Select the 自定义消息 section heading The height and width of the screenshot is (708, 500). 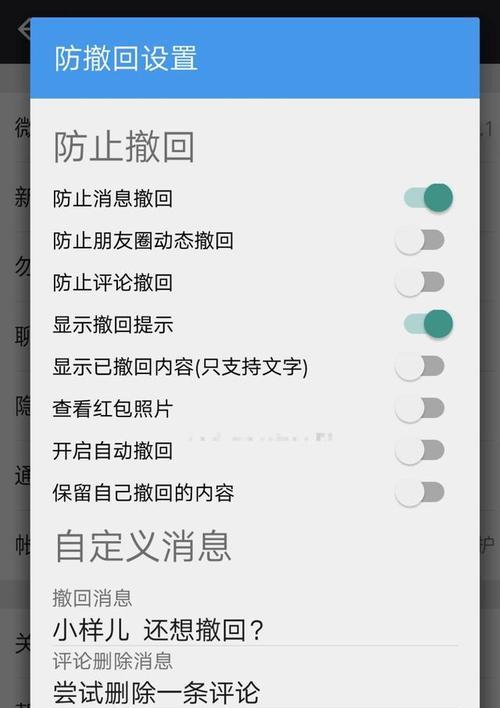point(143,546)
